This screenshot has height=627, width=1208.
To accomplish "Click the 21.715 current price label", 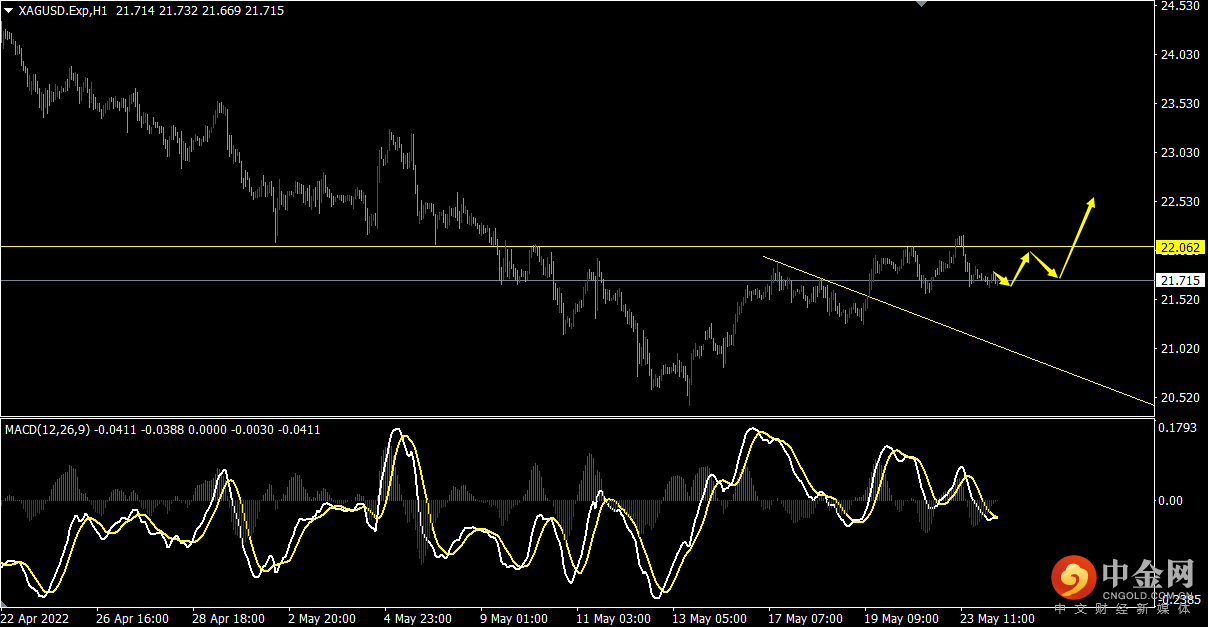I will [1179, 281].
